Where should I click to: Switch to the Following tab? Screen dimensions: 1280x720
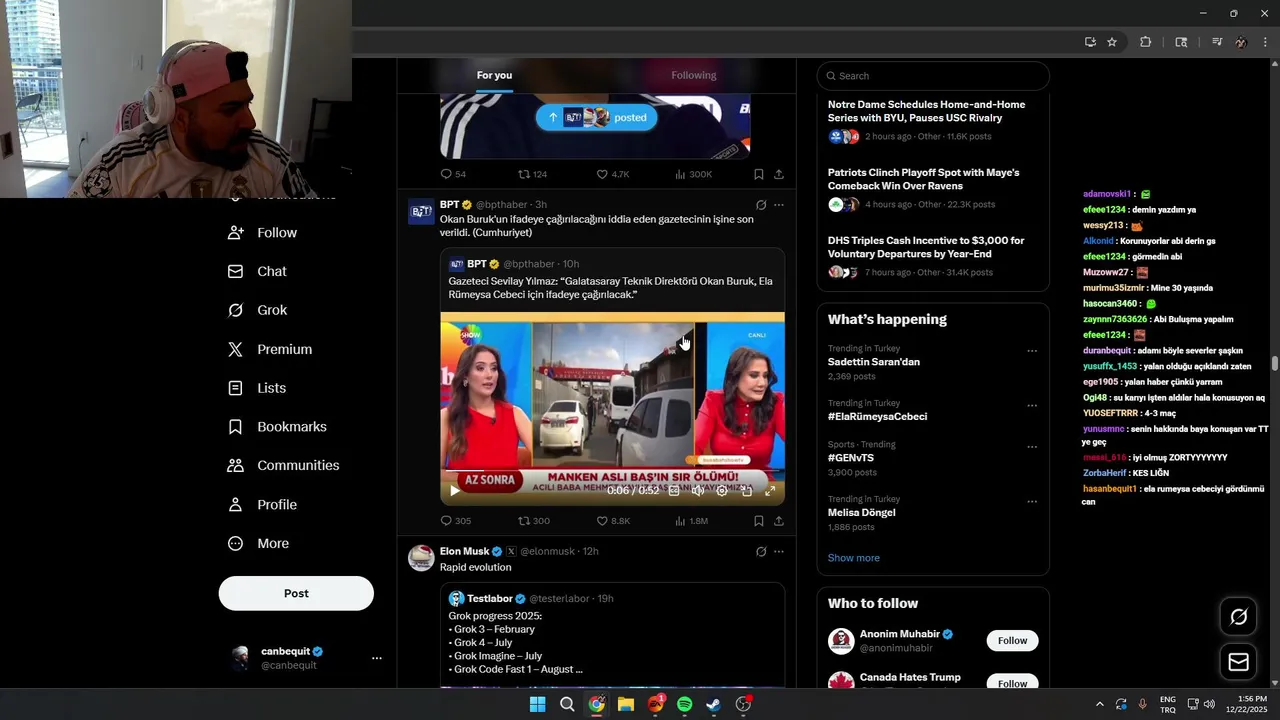(x=693, y=75)
